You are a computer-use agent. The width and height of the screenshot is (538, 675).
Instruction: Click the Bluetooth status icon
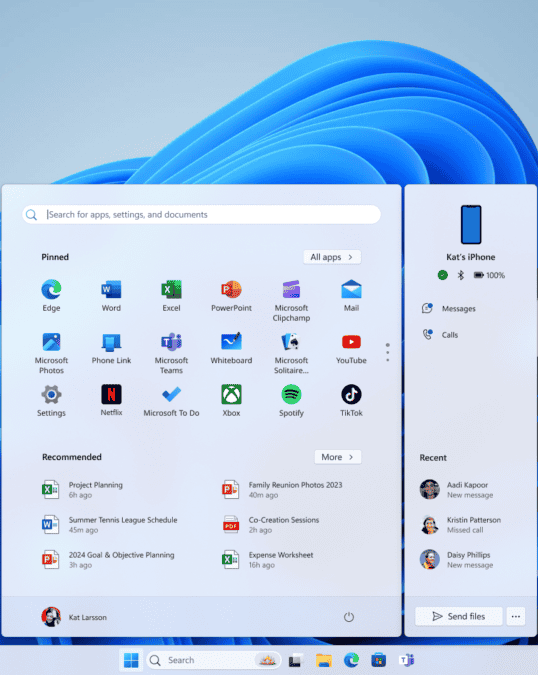(x=461, y=275)
